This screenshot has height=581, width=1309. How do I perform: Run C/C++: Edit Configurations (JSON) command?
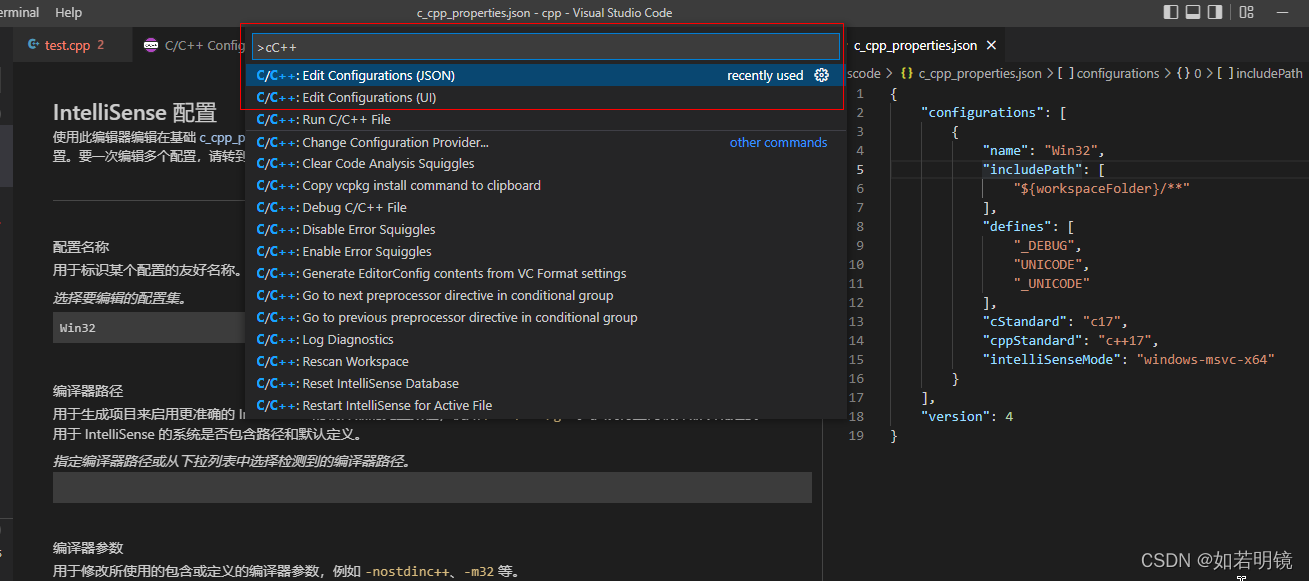tap(545, 75)
